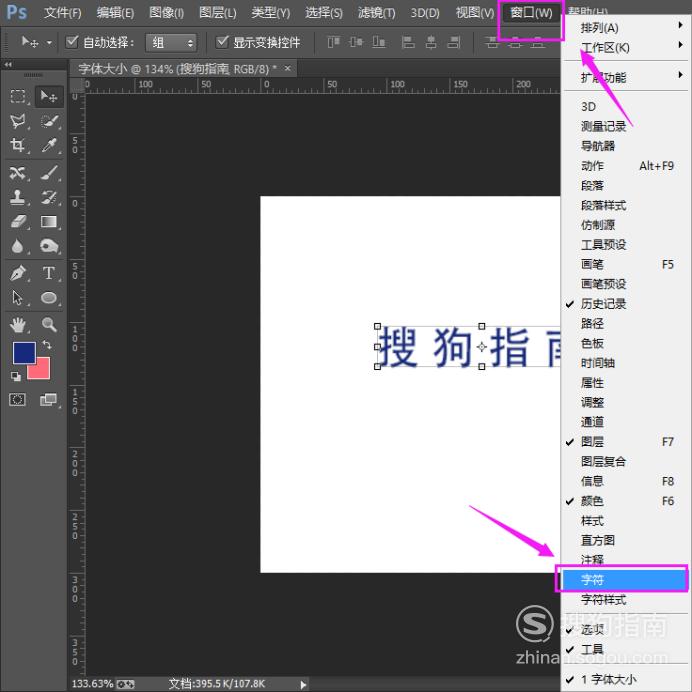
Task: Select the Zoom tool
Action: 49,325
